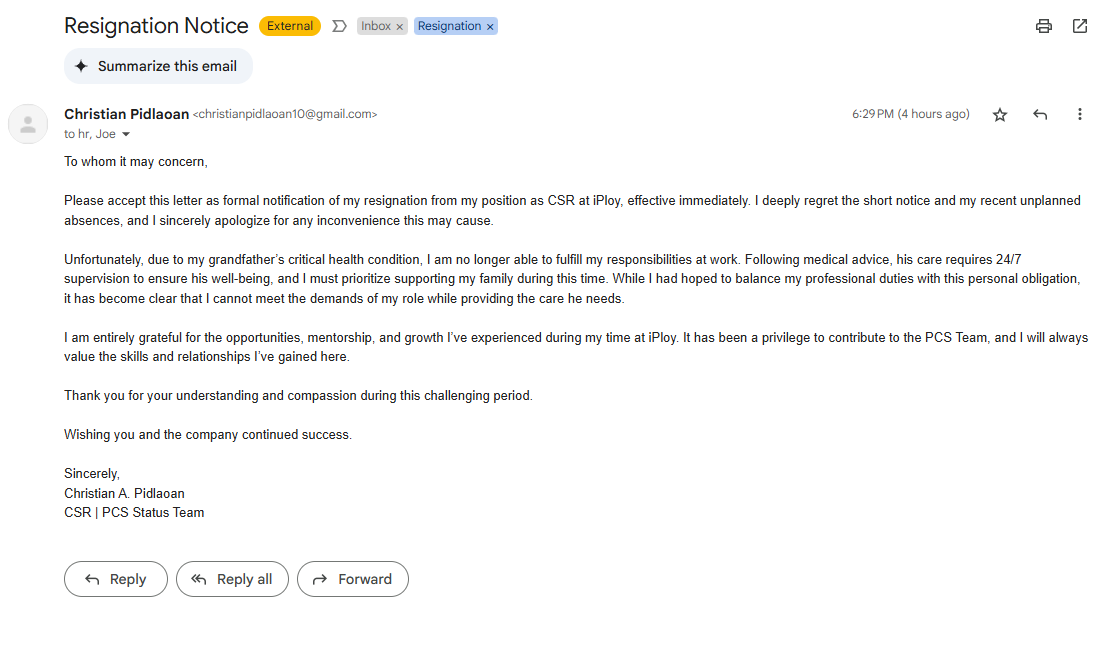This screenshot has height=667, width=1102.
Task: Open the three-dot More options menu
Action: tap(1080, 115)
